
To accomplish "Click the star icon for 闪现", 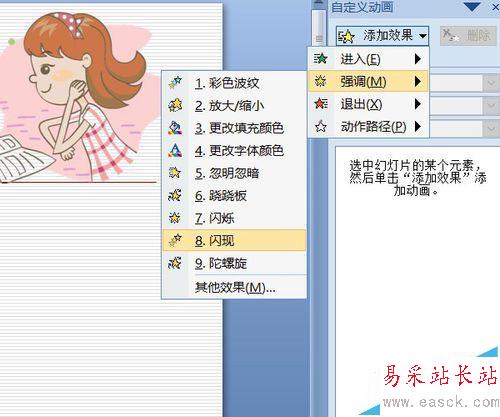I will pos(175,240).
